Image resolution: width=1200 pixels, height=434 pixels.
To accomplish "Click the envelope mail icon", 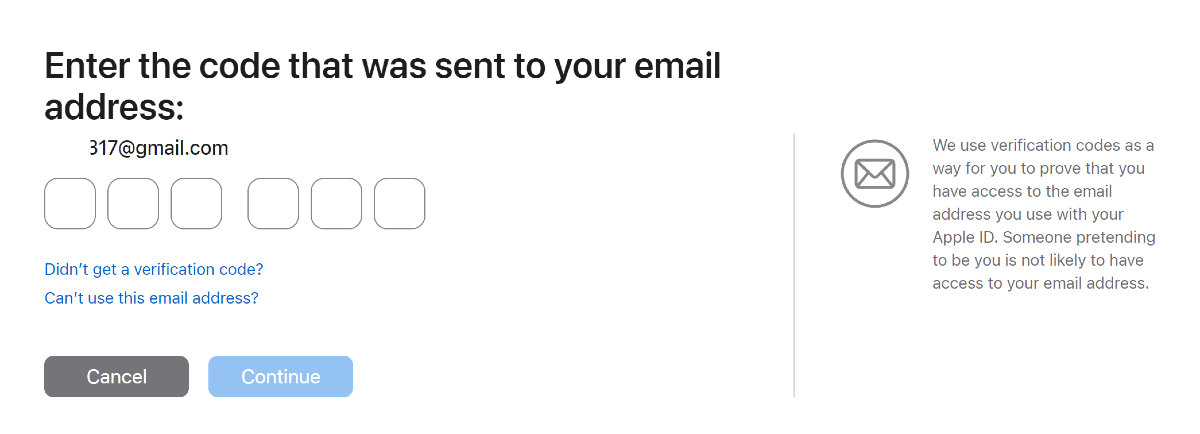I will [x=875, y=174].
